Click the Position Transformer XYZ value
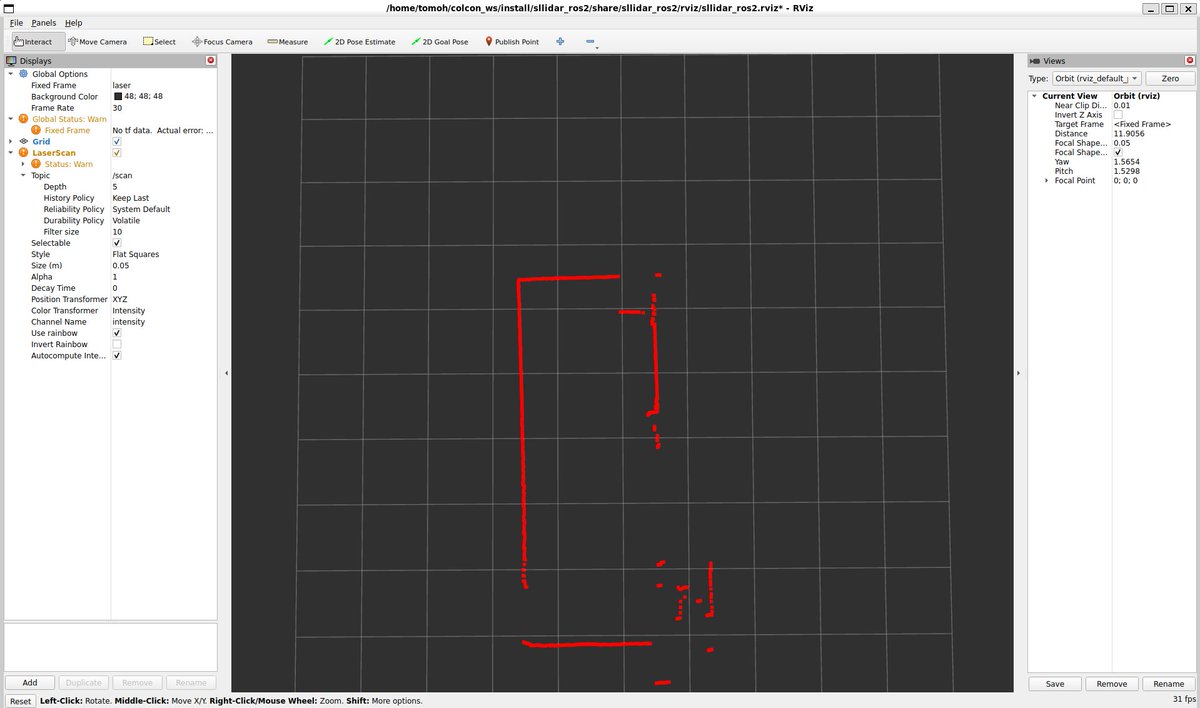Viewport: 1200px width, 708px height. click(120, 299)
